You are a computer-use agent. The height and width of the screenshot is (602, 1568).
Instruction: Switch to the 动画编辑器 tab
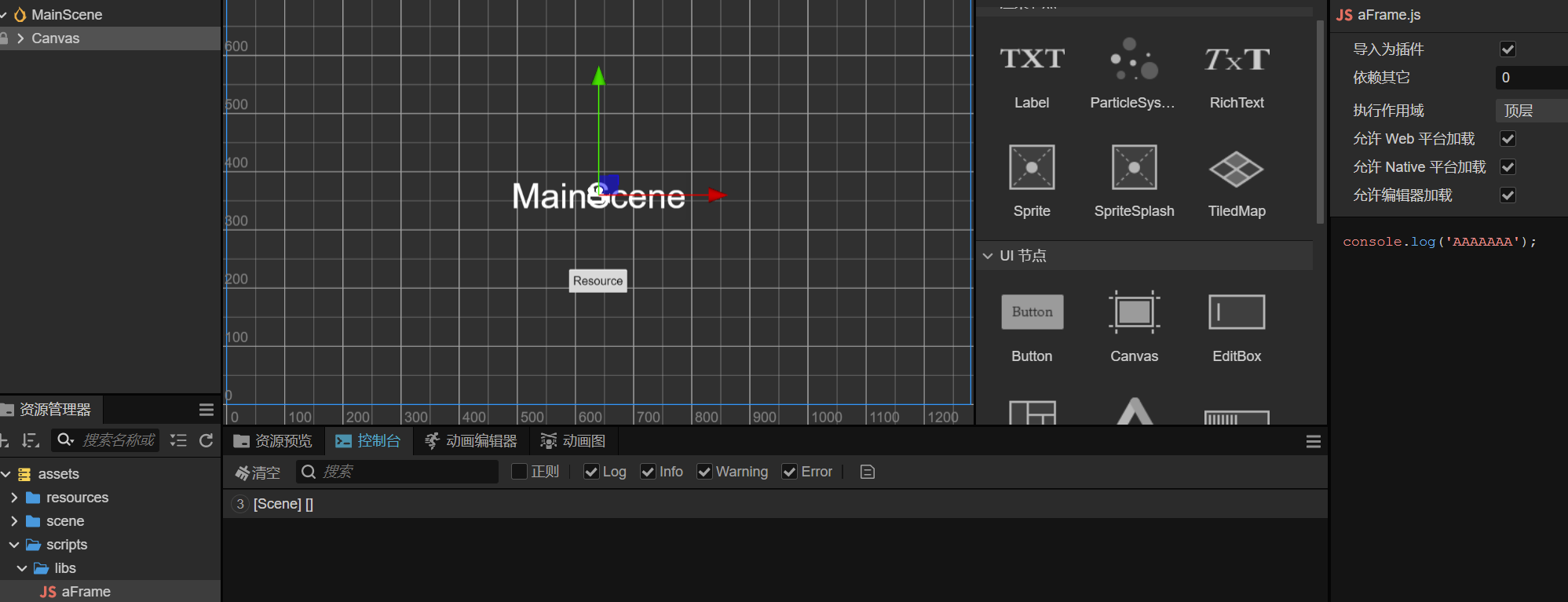tap(471, 441)
